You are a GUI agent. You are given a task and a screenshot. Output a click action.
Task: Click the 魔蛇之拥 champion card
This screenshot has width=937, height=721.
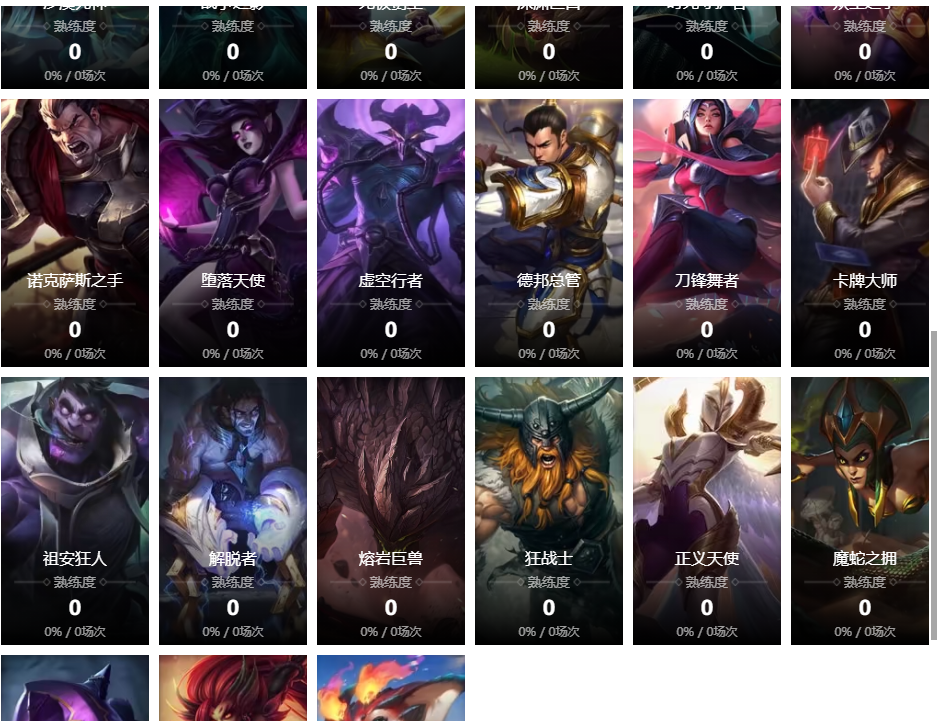(860, 511)
